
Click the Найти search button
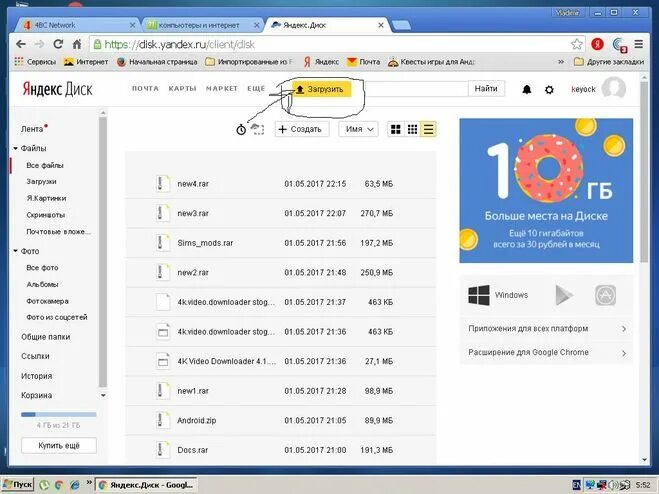click(x=486, y=89)
